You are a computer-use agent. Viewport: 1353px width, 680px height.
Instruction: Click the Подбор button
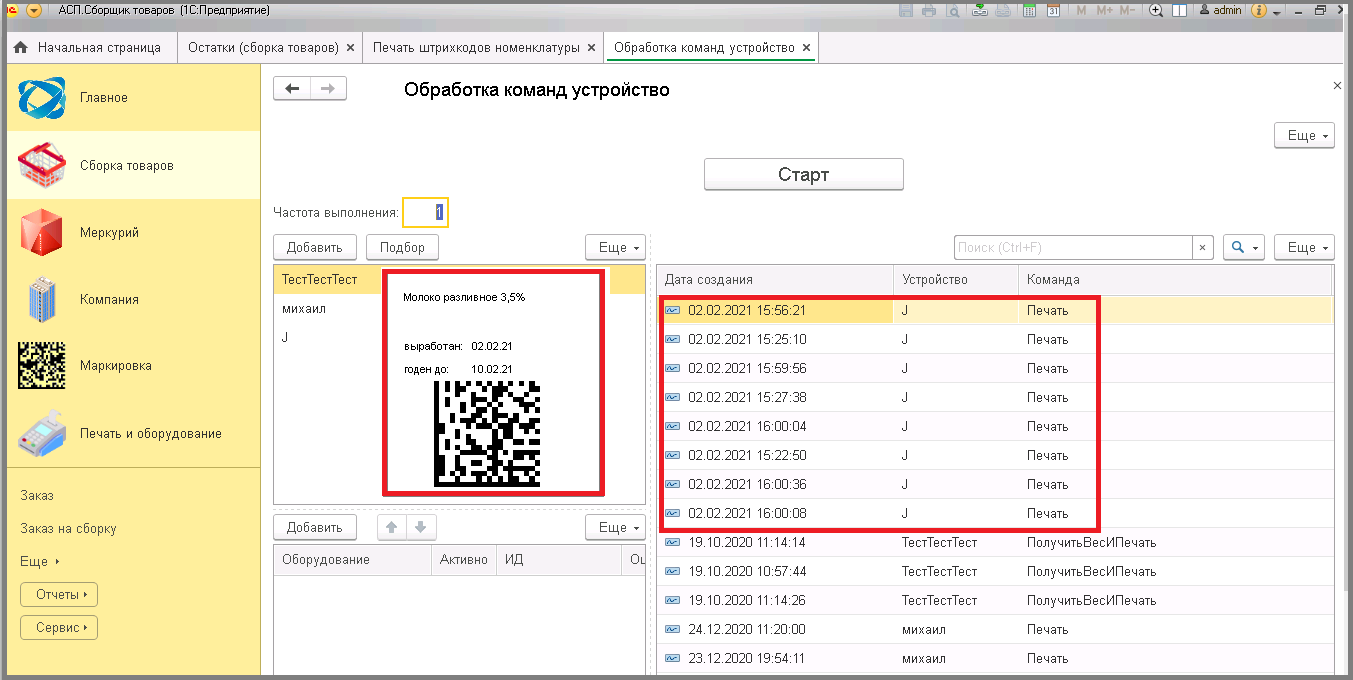(402, 247)
